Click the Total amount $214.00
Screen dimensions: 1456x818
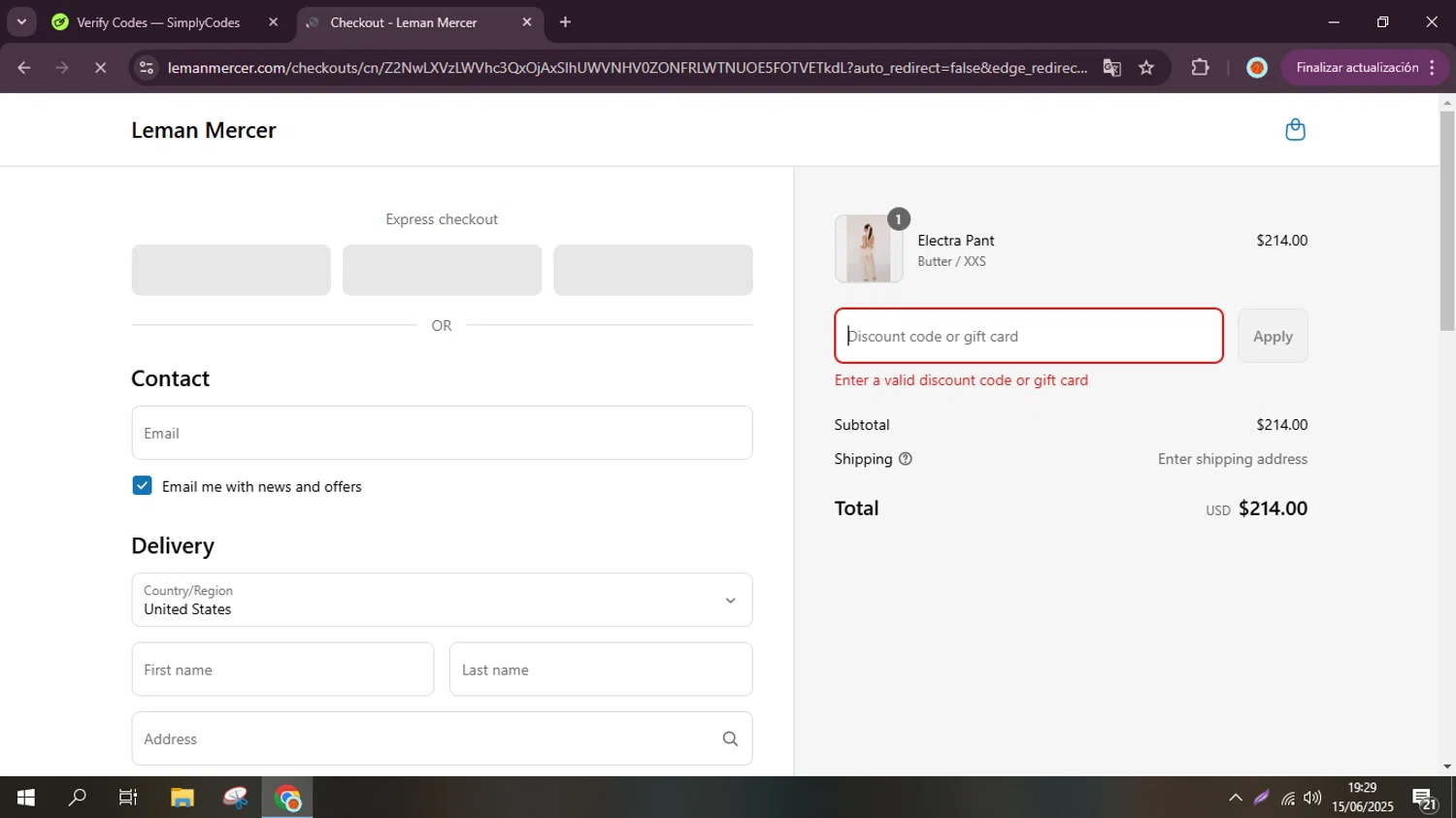(1273, 508)
